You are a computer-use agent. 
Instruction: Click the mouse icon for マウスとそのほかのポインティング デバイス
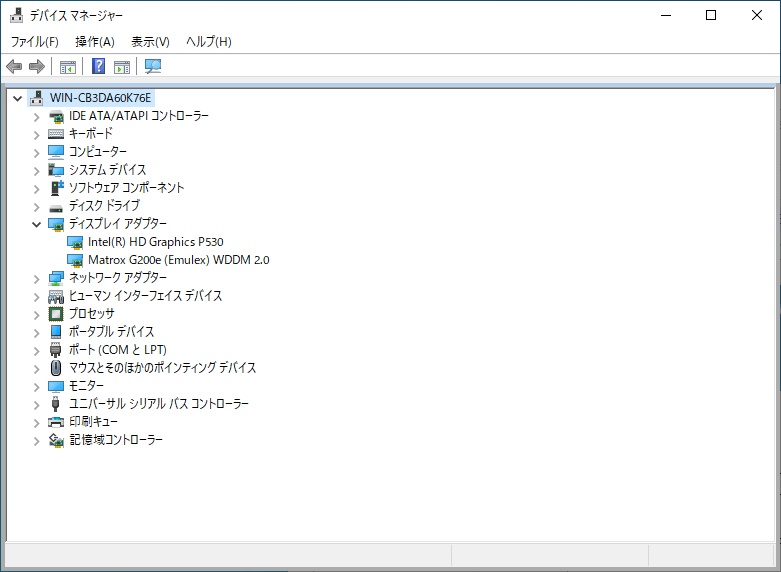click(x=56, y=368)
